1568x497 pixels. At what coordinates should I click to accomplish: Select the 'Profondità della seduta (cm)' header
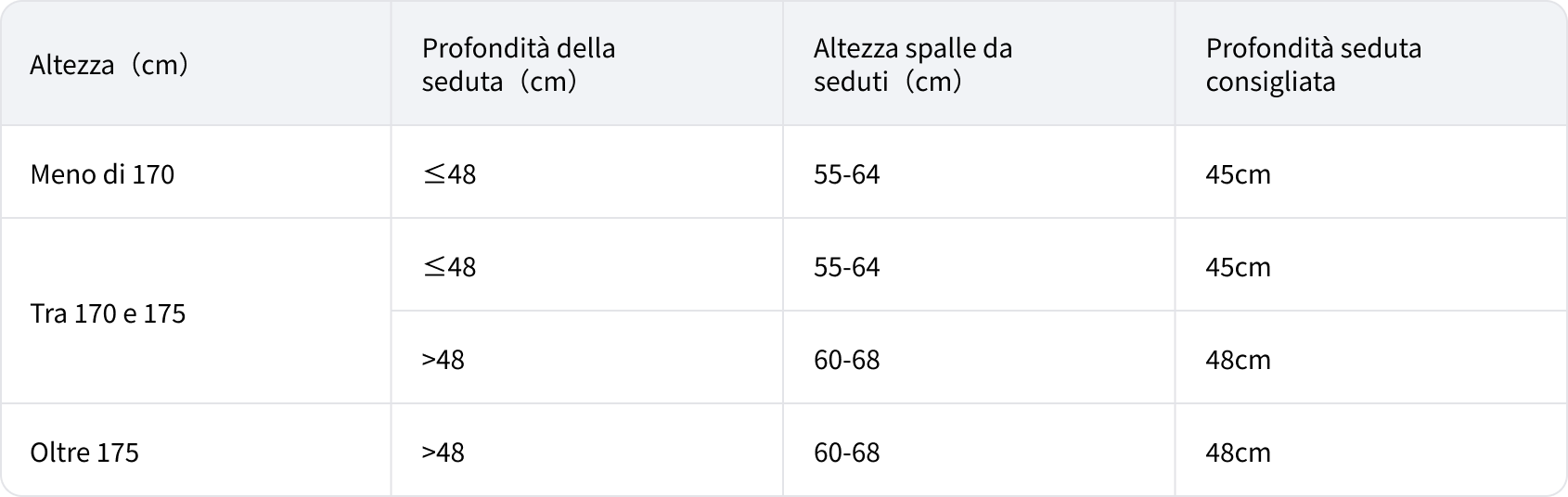518,65
